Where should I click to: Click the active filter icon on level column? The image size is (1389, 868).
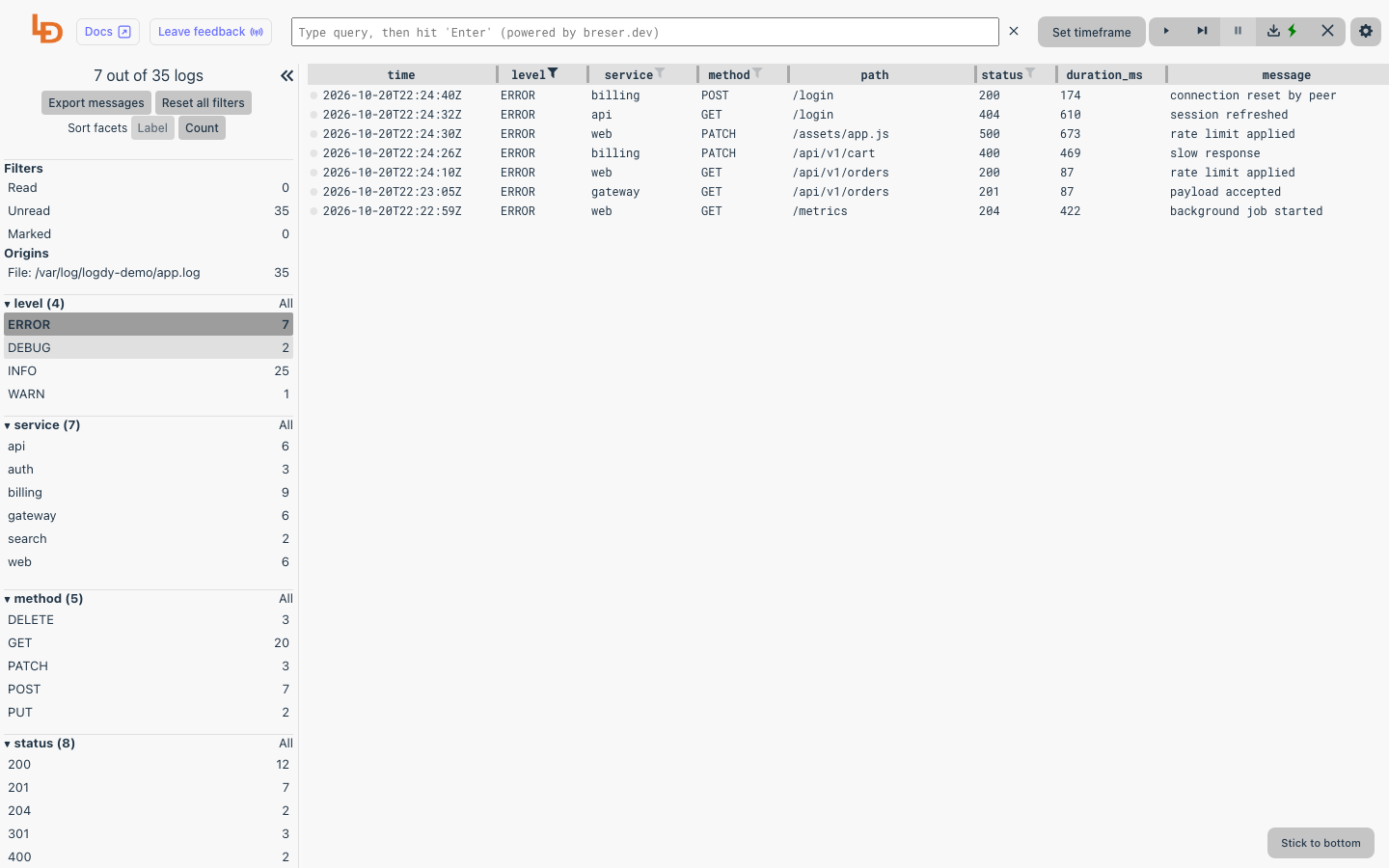click(x=553, y=73)
